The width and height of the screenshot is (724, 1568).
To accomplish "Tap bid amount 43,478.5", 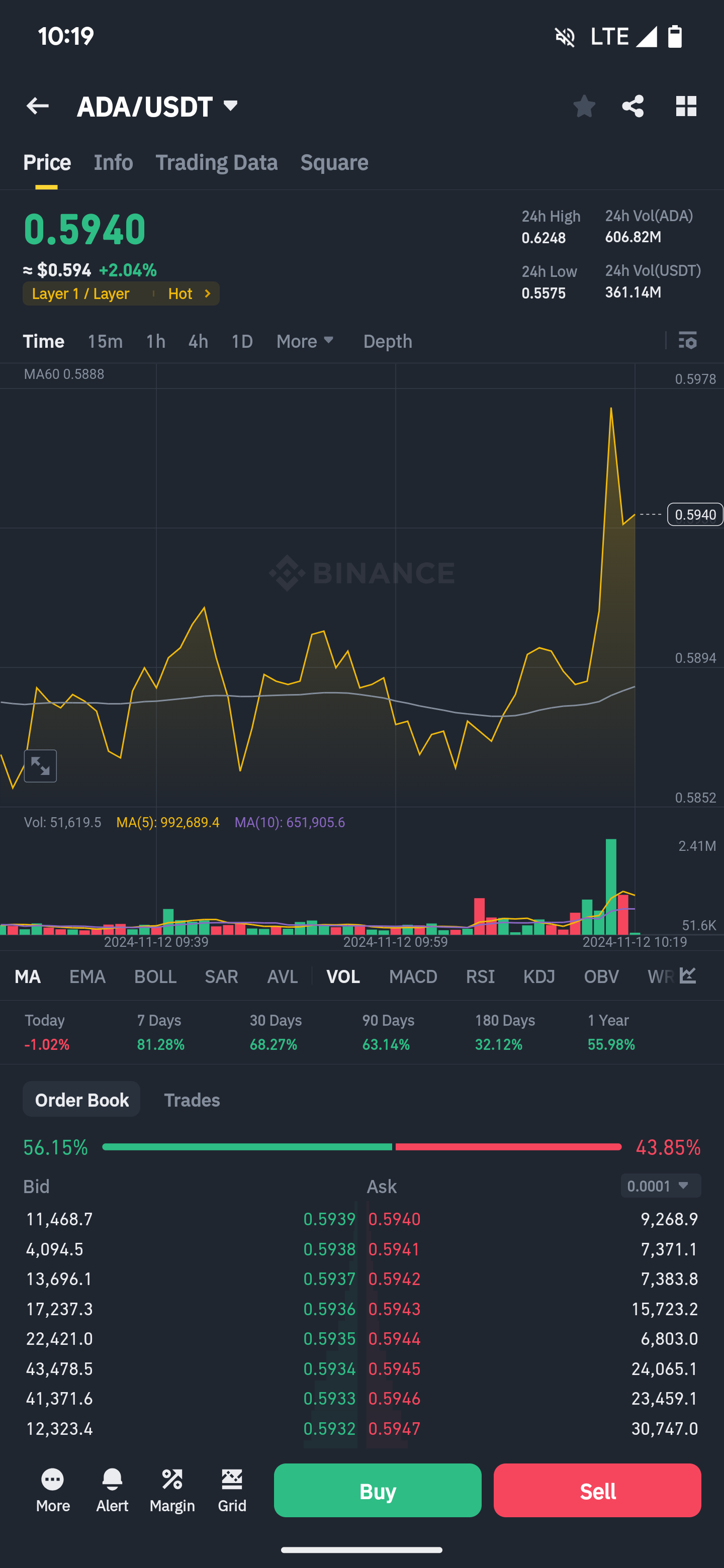I will [x=59, y=1368].
